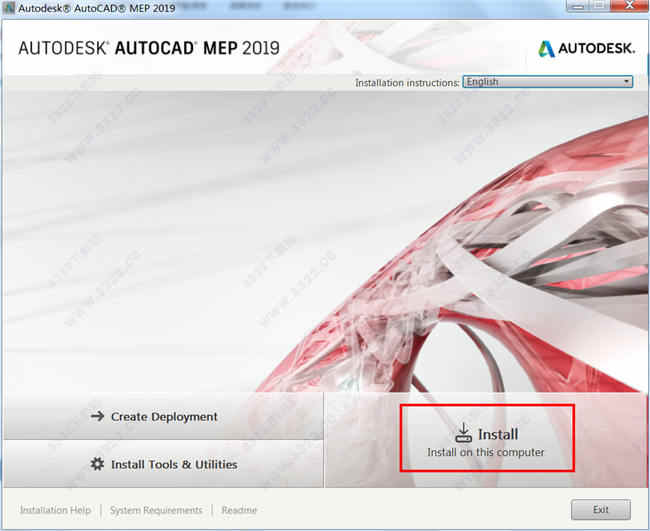This screenshot has height=531, width=650.
Task: Close the AutoCAD MEP 2019 installer window
Action: pos(629,5)
